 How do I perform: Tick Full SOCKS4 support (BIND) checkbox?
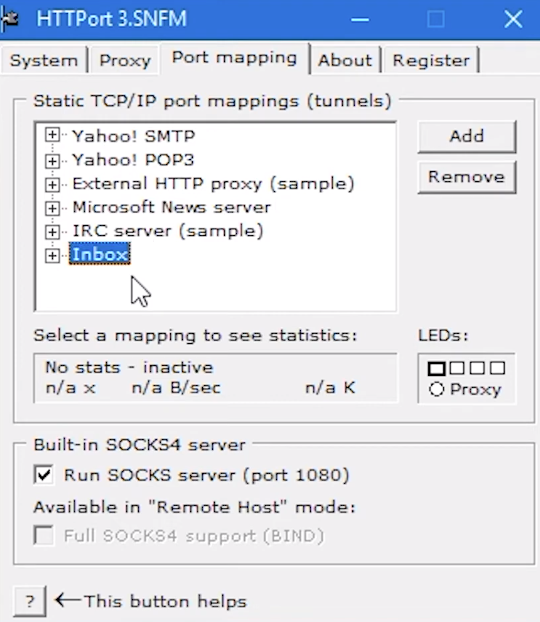tap(44, 536)
